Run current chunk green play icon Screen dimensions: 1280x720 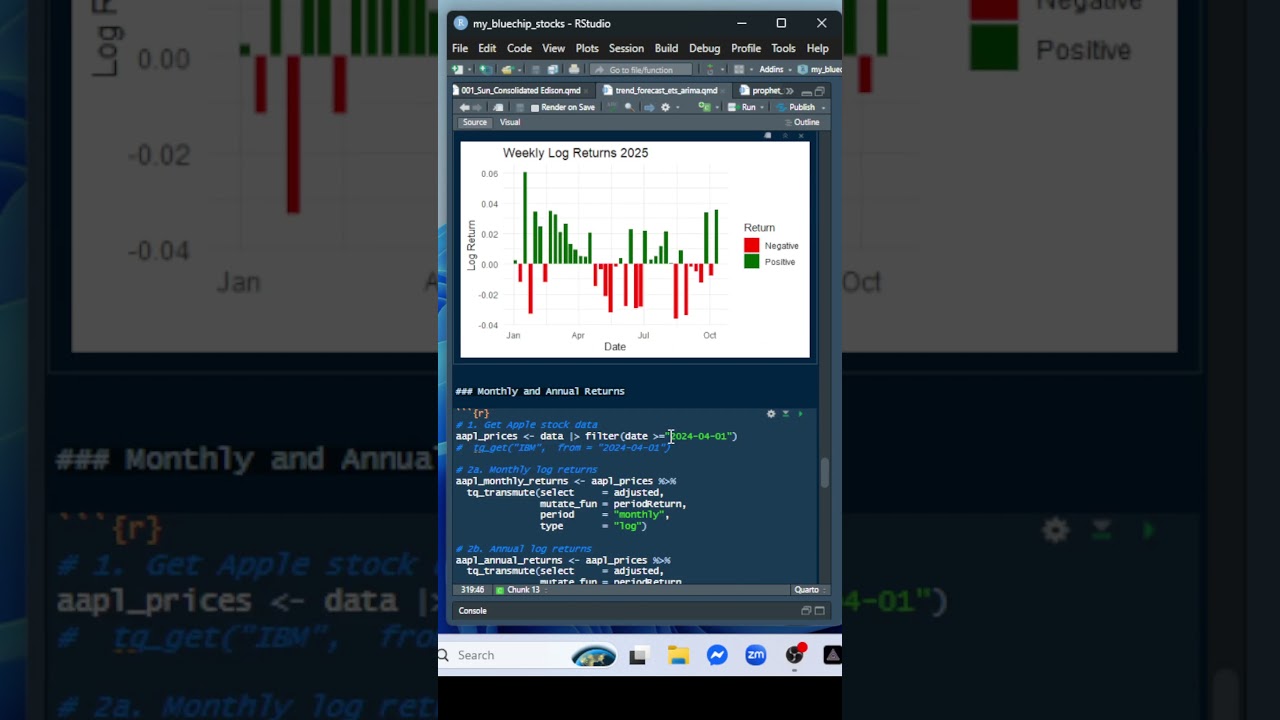799,413
